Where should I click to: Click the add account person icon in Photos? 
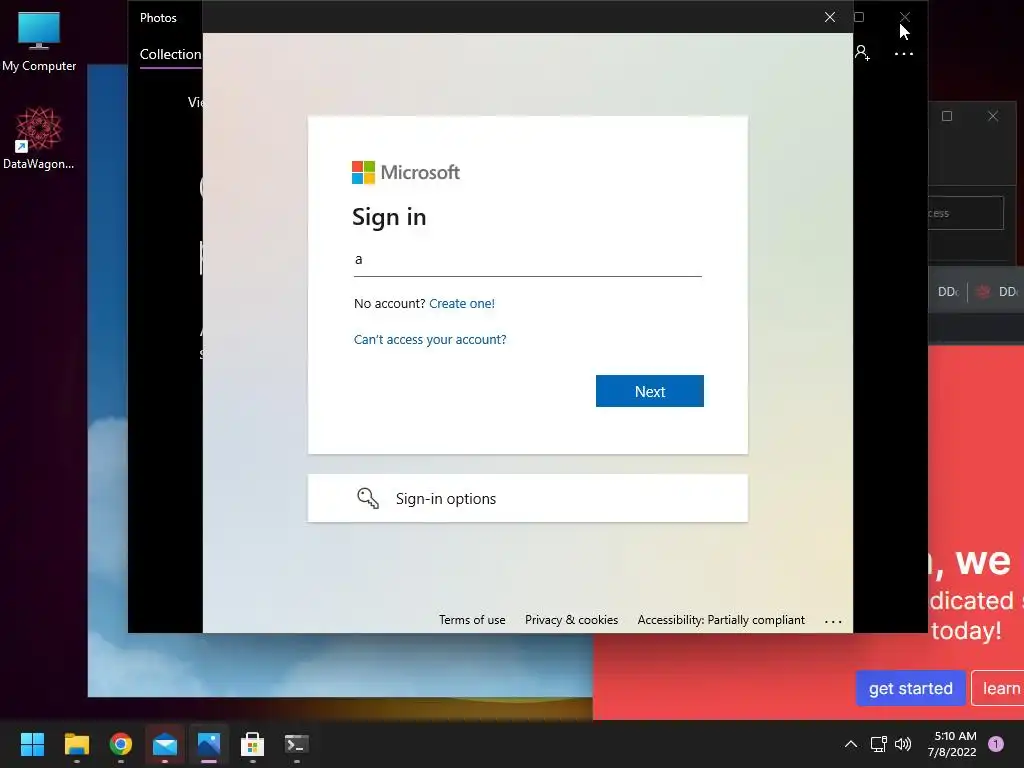coord(863,54)
